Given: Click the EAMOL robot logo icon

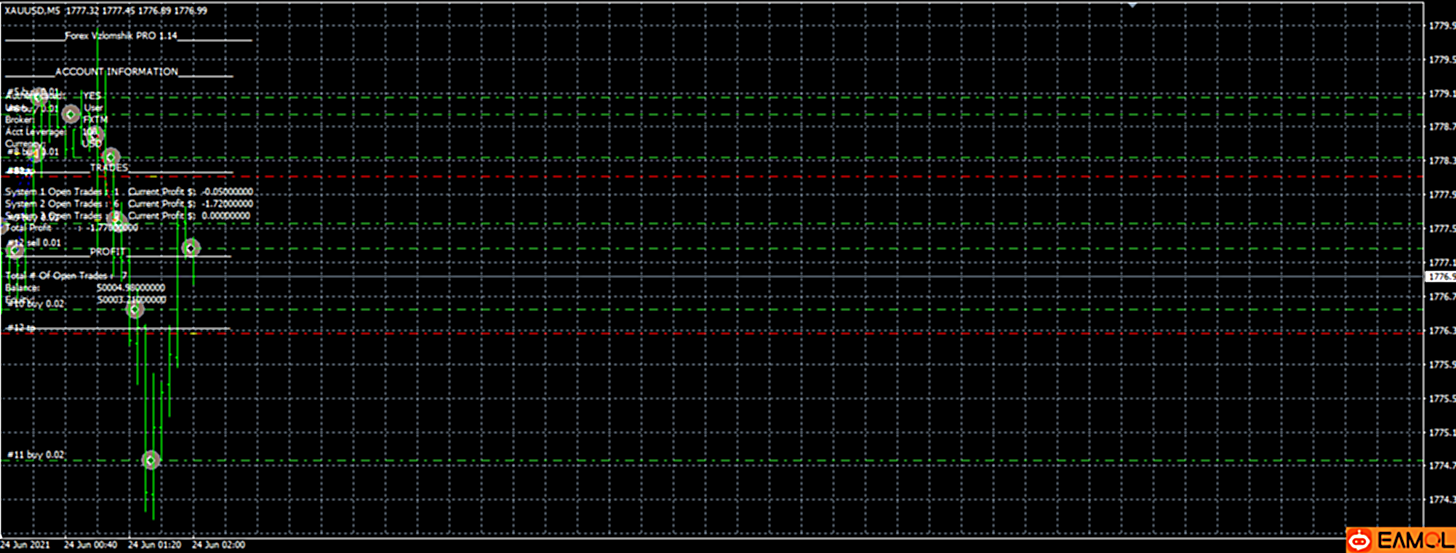Looking at the screenshot, I should [x=1360, y=540].
